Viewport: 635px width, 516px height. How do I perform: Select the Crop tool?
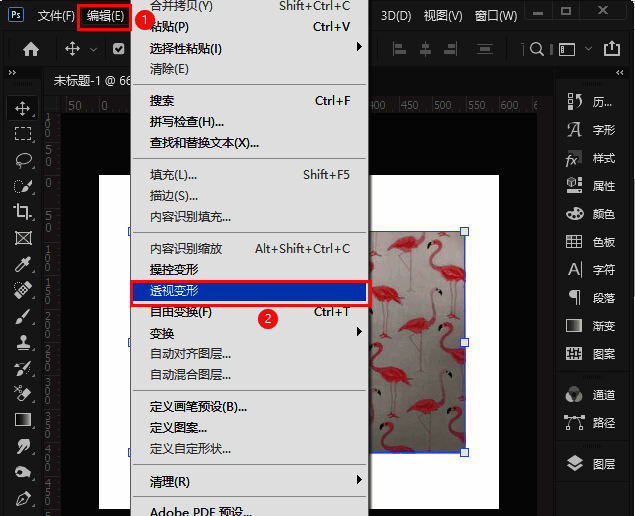[23, 212]
